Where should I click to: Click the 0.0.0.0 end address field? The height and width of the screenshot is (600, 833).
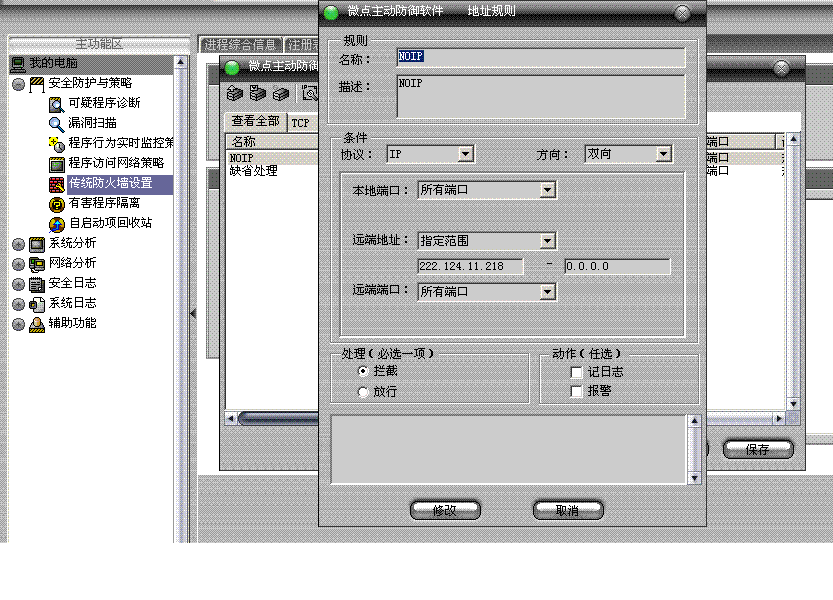pyautogui.click(x=617, y=267)
